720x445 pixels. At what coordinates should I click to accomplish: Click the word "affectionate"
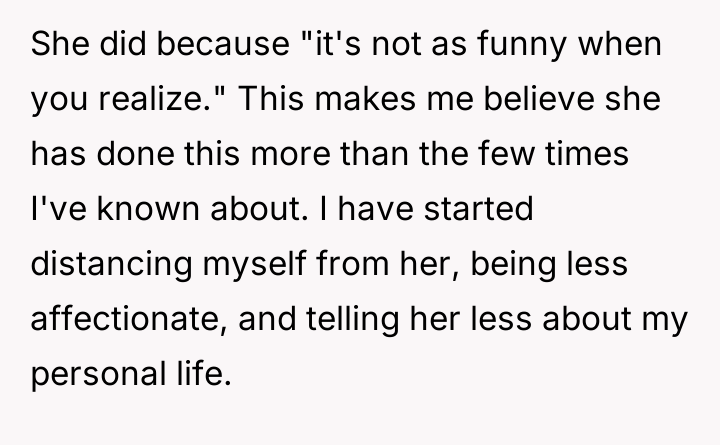(124, 320)
